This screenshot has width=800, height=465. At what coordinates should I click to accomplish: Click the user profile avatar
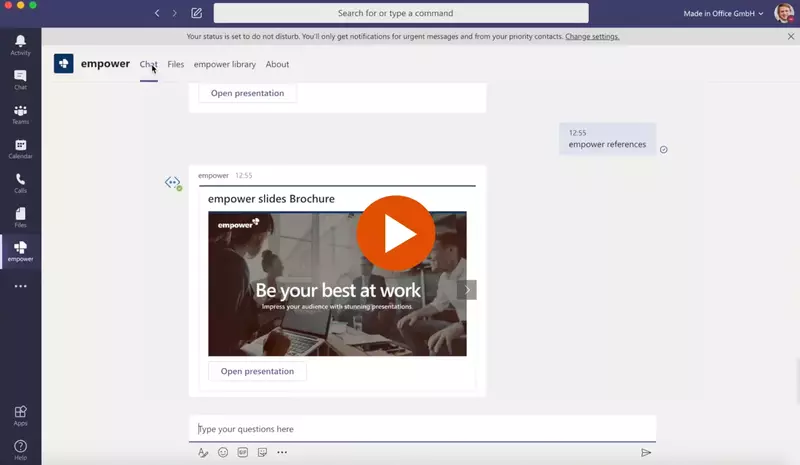coord(784,13)
